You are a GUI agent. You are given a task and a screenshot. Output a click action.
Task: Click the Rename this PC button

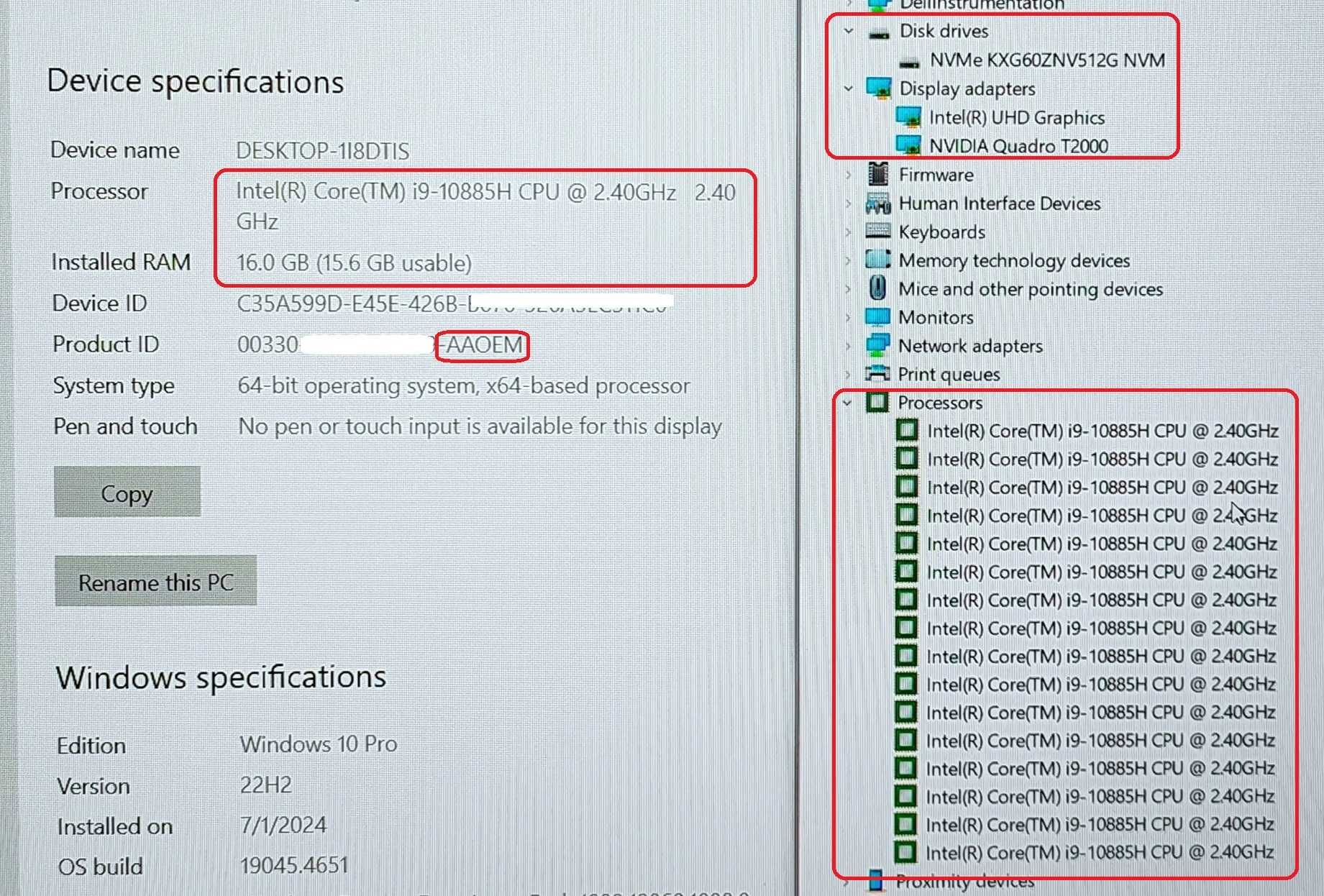[155, 581]
